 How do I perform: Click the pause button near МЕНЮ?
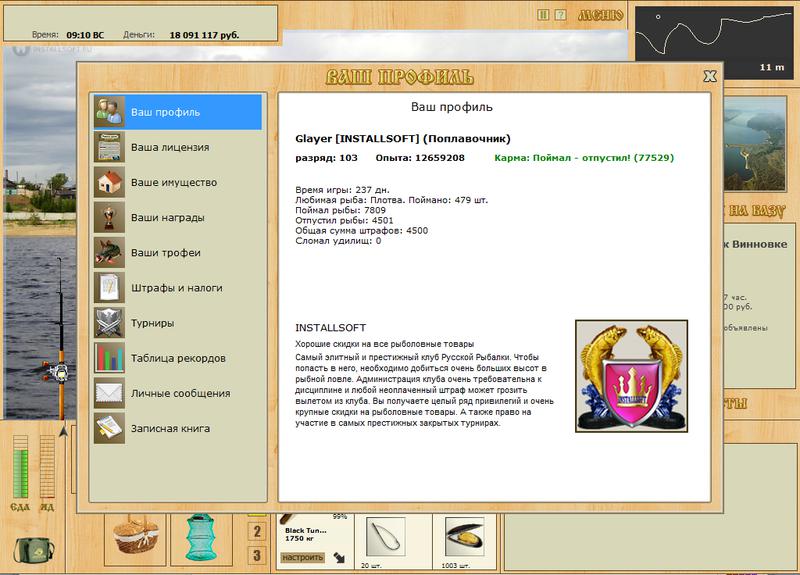(543, 15)
